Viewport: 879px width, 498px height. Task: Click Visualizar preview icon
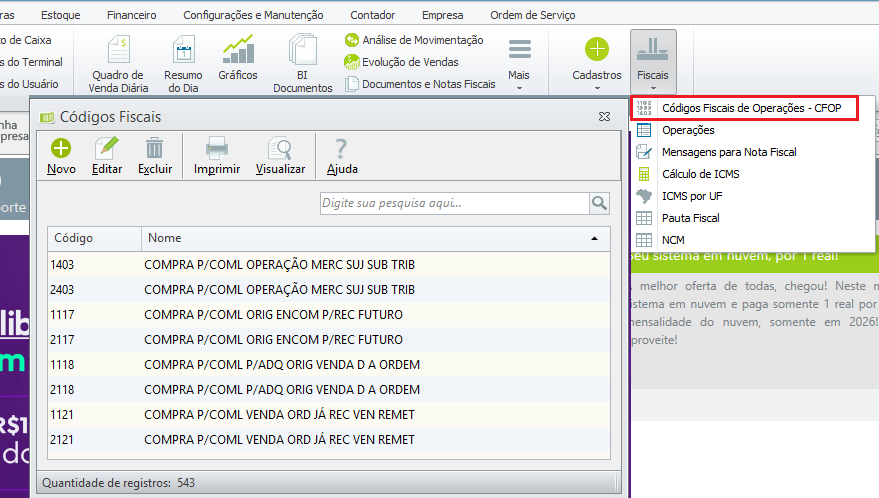280,156
